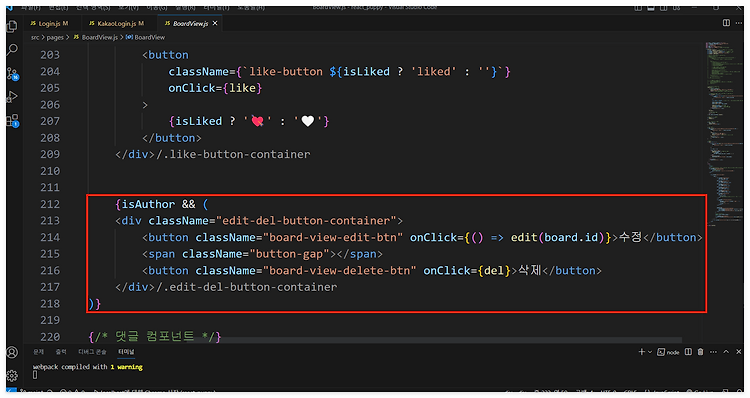Click the terminal cursor input area
This screenshot has height=398, width=750.
click(x=35, y=375)
